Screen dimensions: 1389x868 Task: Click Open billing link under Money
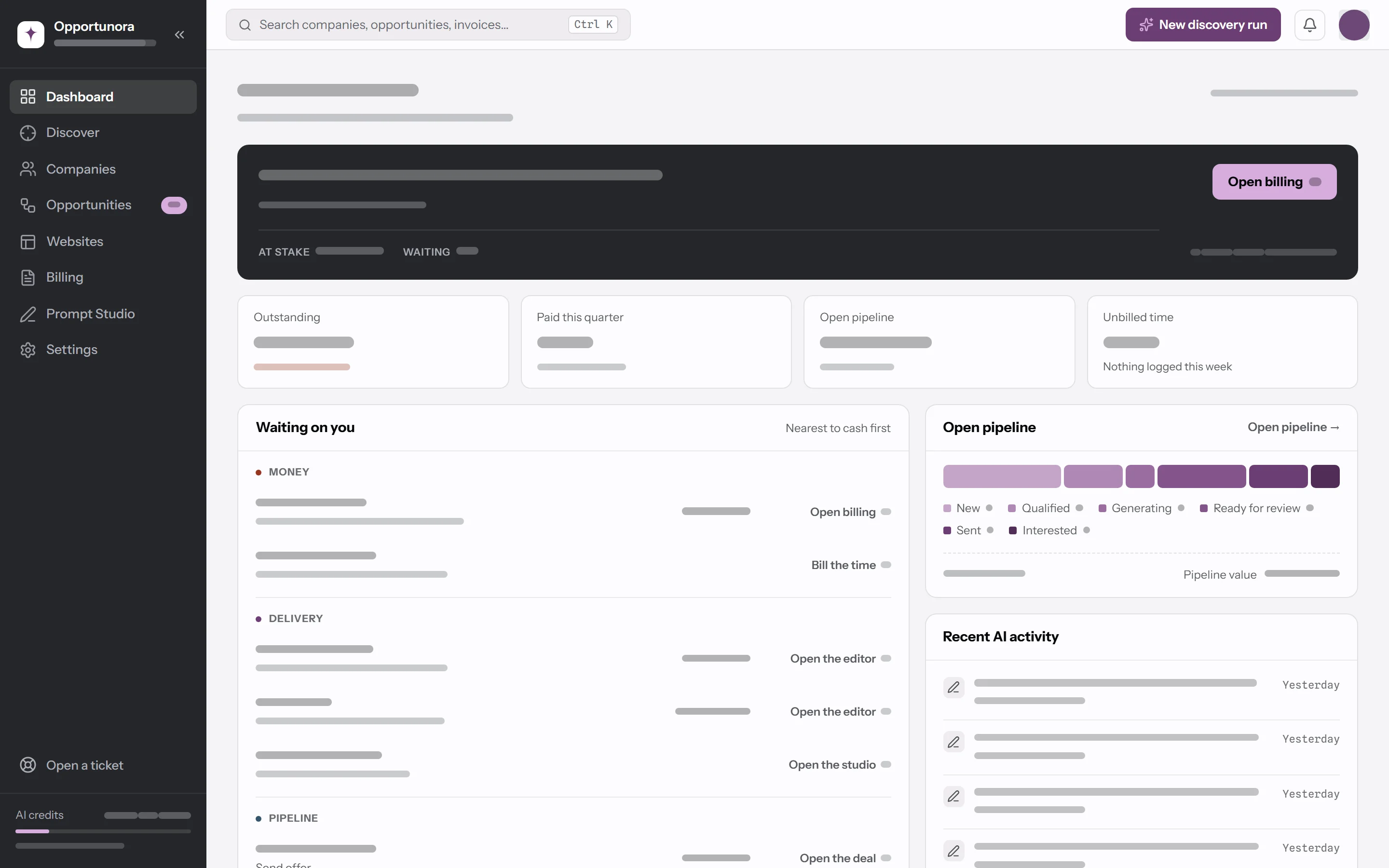(850, 512)
